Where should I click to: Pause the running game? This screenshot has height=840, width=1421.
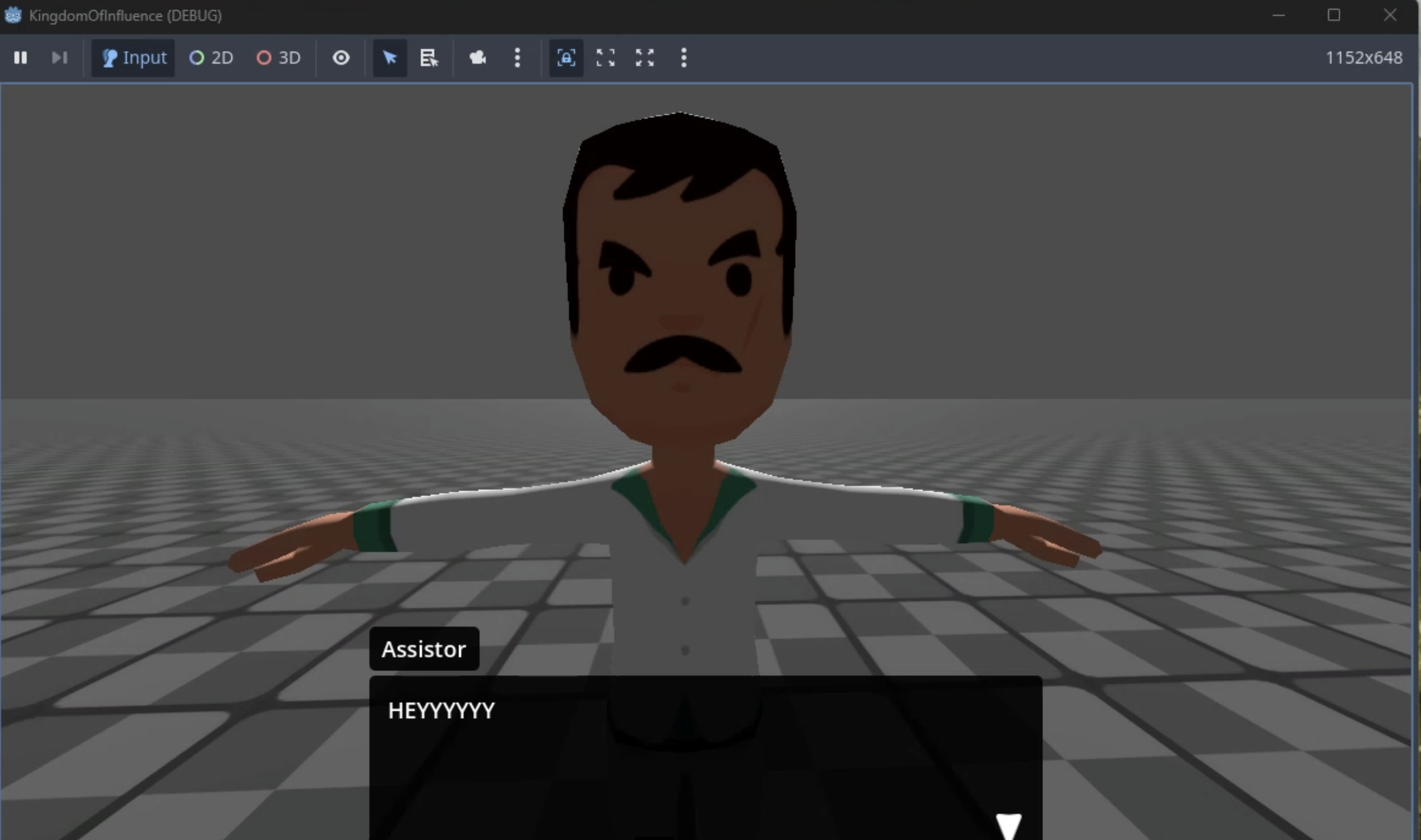pyautogui.click(x=21, y=57)
